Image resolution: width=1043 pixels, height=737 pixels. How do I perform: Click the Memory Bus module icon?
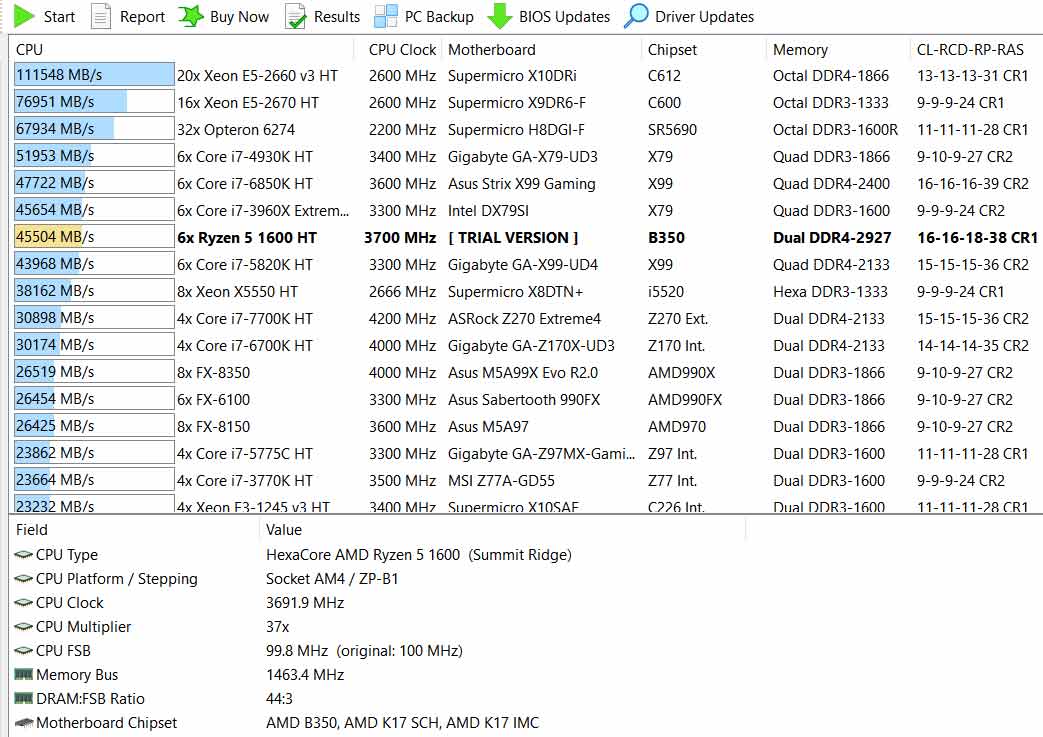(23, 675)
